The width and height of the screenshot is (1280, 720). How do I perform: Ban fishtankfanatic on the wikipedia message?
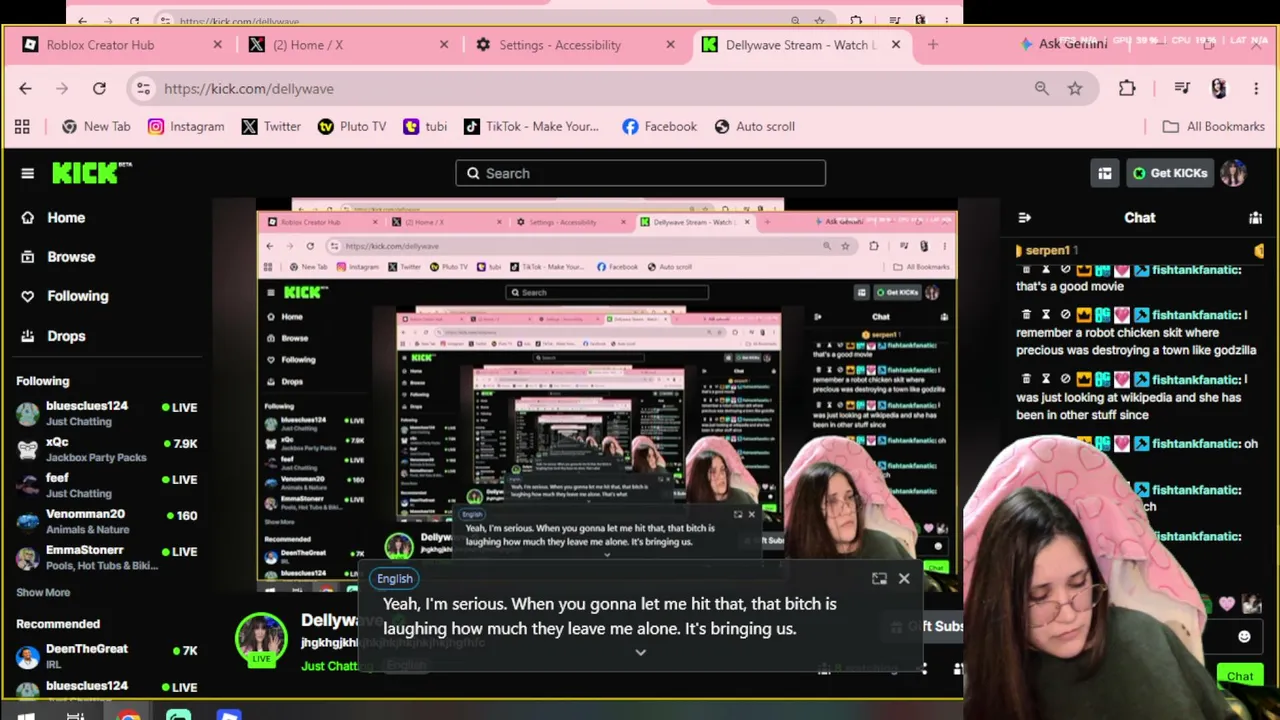pos(1066,380)
